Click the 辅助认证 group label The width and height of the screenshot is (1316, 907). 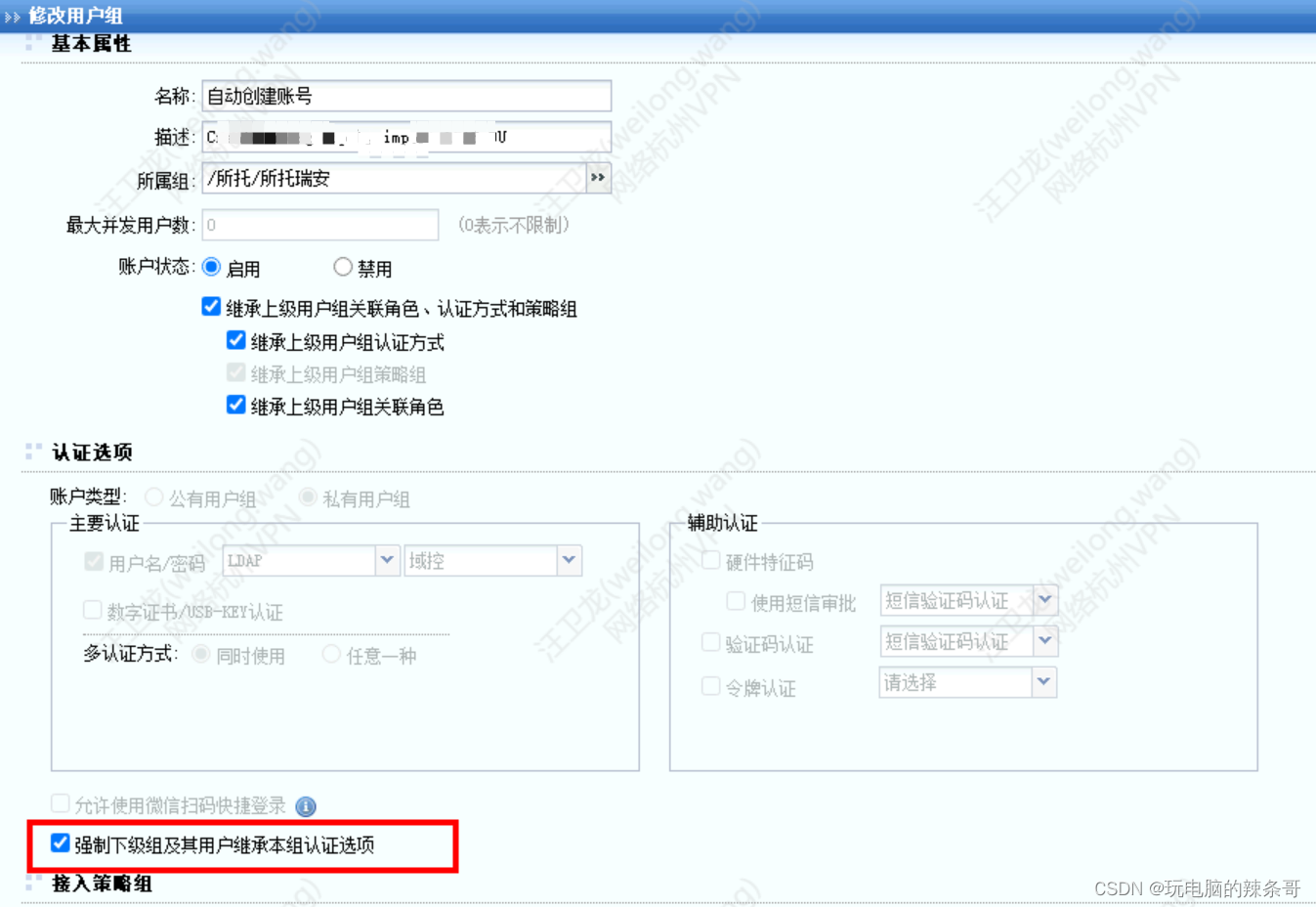(x=722, y=523)
